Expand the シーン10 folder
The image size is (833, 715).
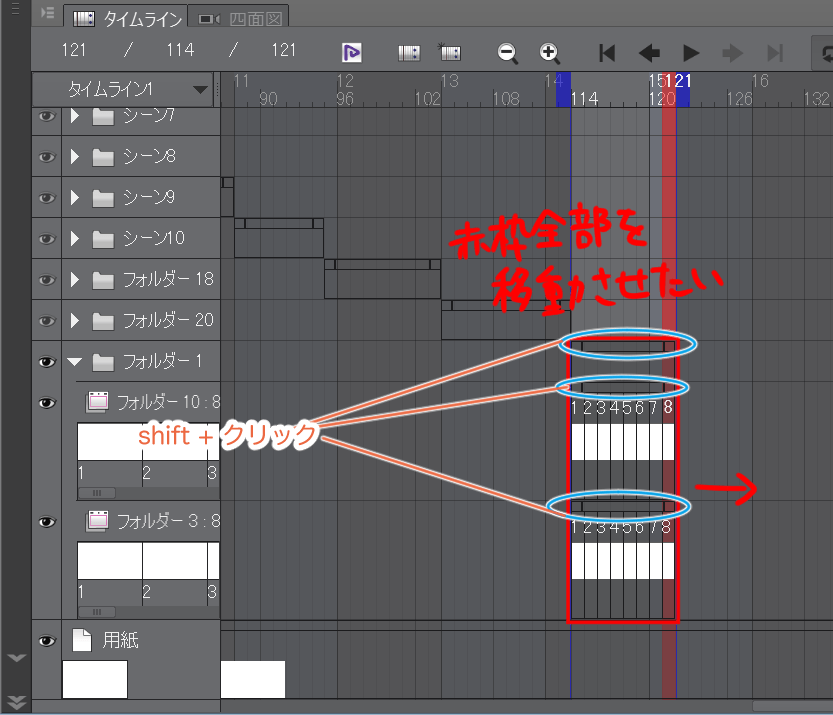point(75,239)
